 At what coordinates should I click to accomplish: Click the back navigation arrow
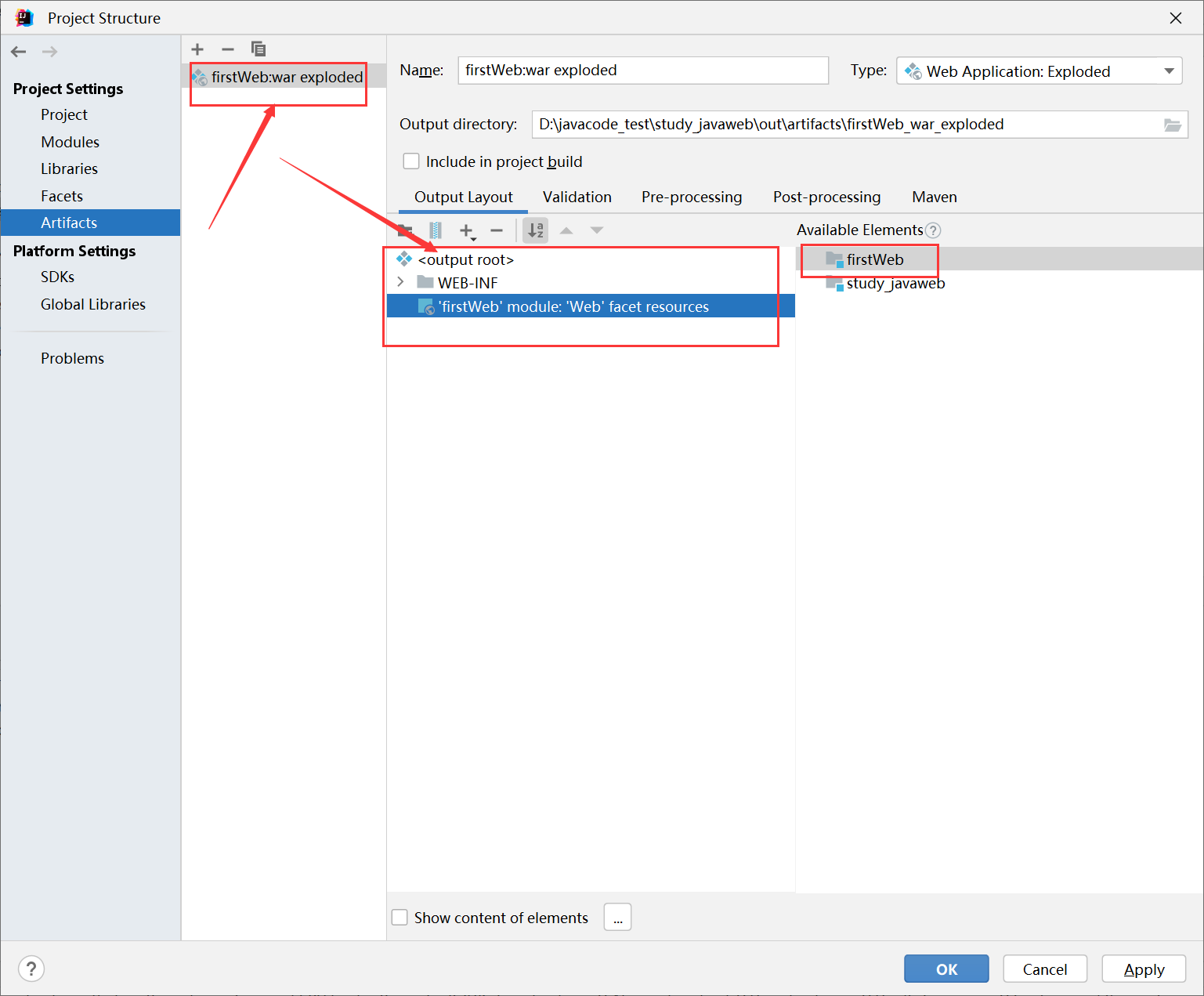(19, 52)
